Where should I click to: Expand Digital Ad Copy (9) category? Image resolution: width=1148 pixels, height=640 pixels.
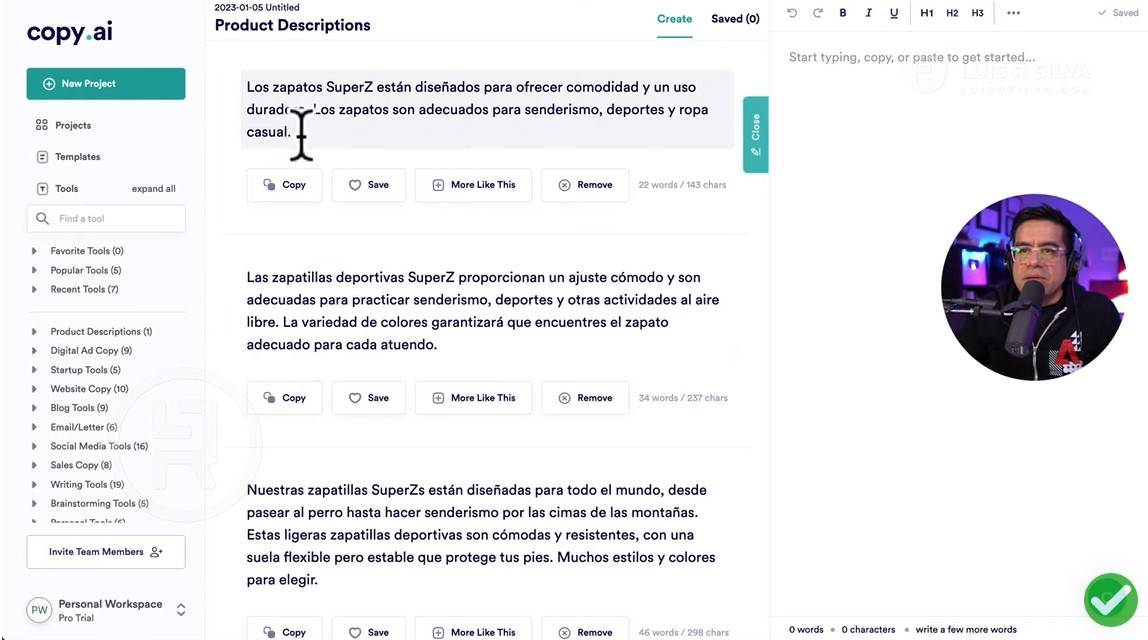(x=82, y=351)
